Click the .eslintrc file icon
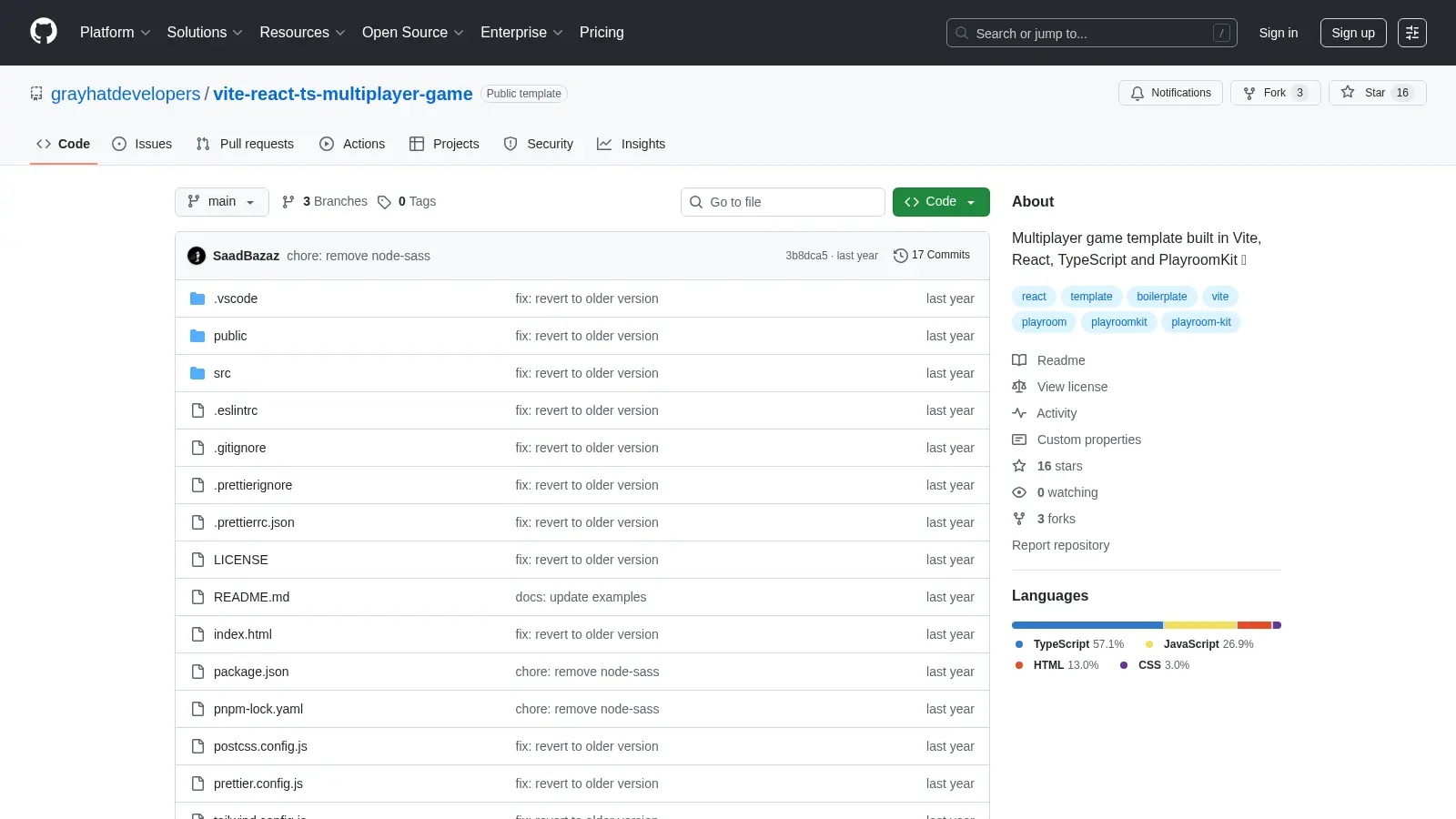This screenshot has width=1456, height=819. click(197, 410)
